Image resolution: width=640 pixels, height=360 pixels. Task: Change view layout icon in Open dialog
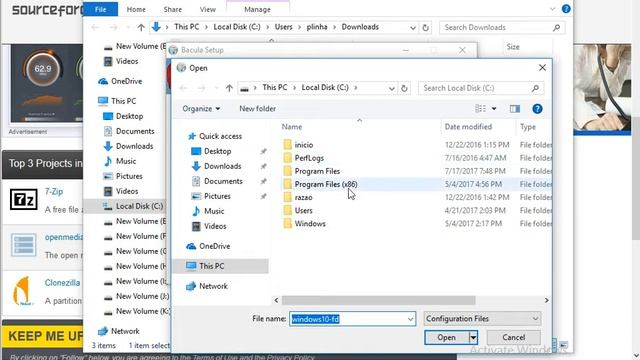480,109
